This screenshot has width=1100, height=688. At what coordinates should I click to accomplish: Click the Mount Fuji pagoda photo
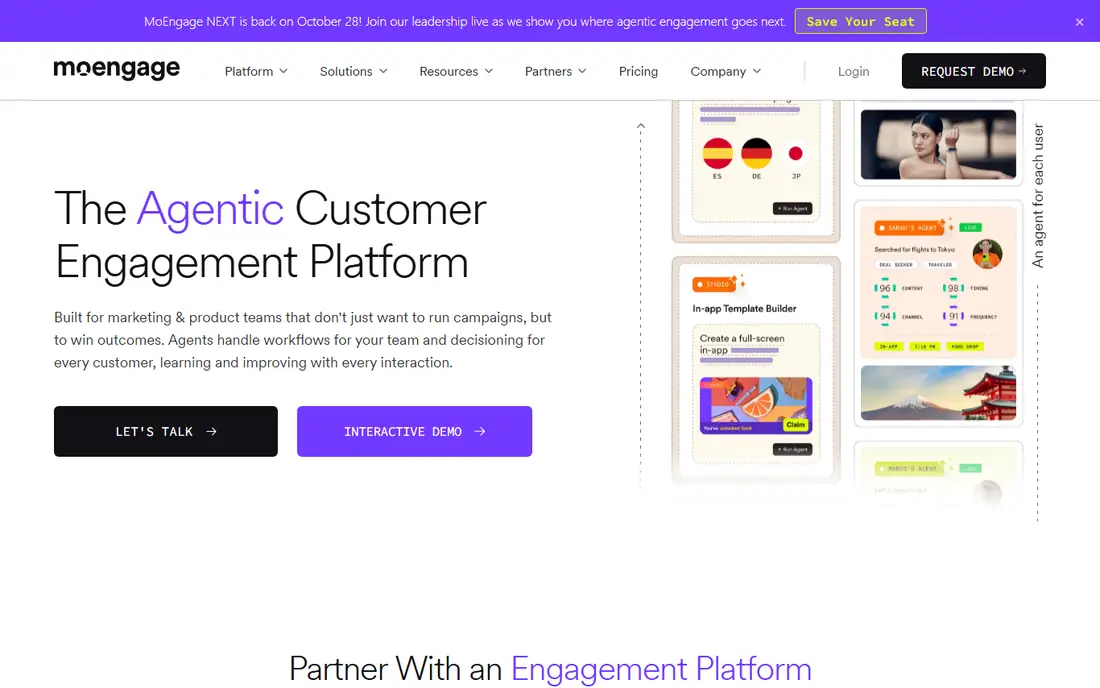tap(938, 392)
